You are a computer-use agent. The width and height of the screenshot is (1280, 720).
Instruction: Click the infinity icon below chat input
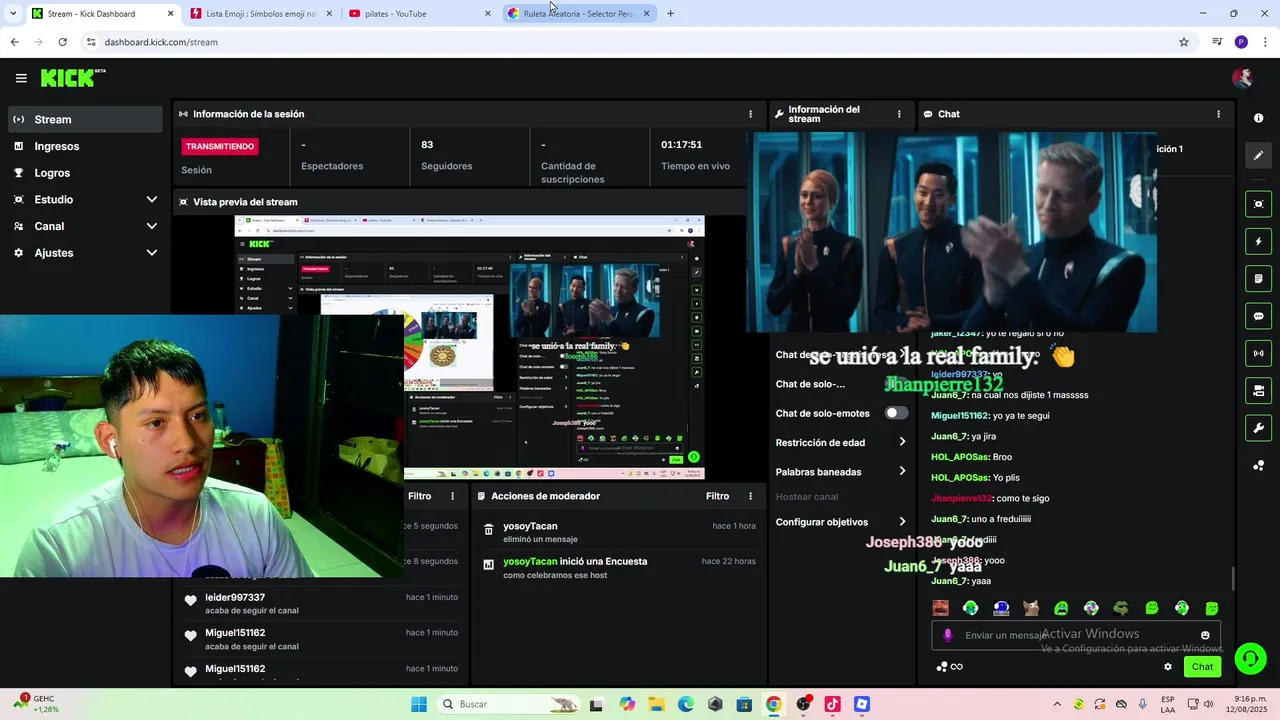[956, 667]
